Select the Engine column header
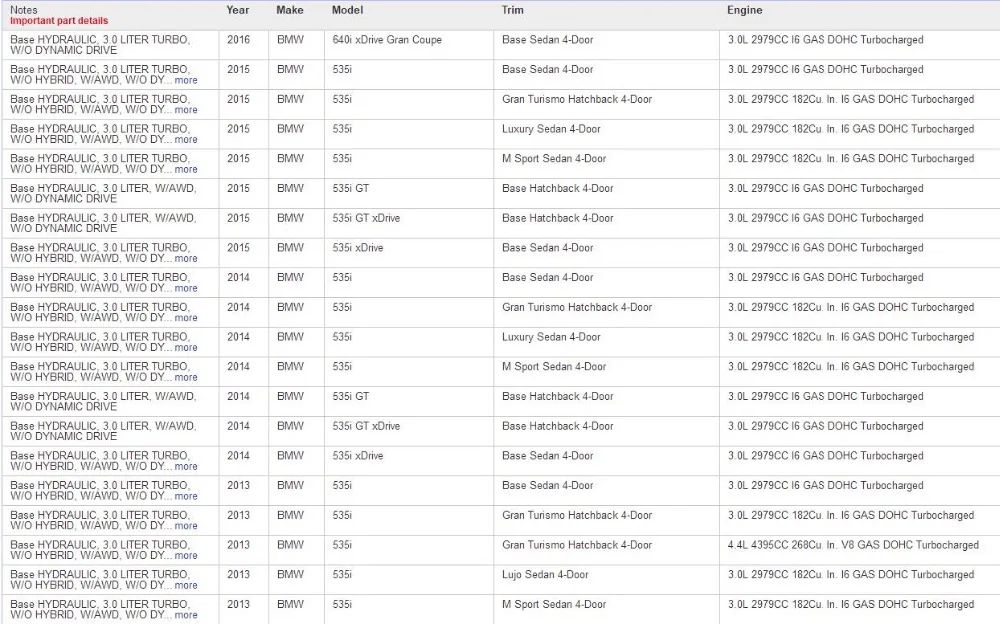This screenshot has height=624, width=1000. click(745, 10)
